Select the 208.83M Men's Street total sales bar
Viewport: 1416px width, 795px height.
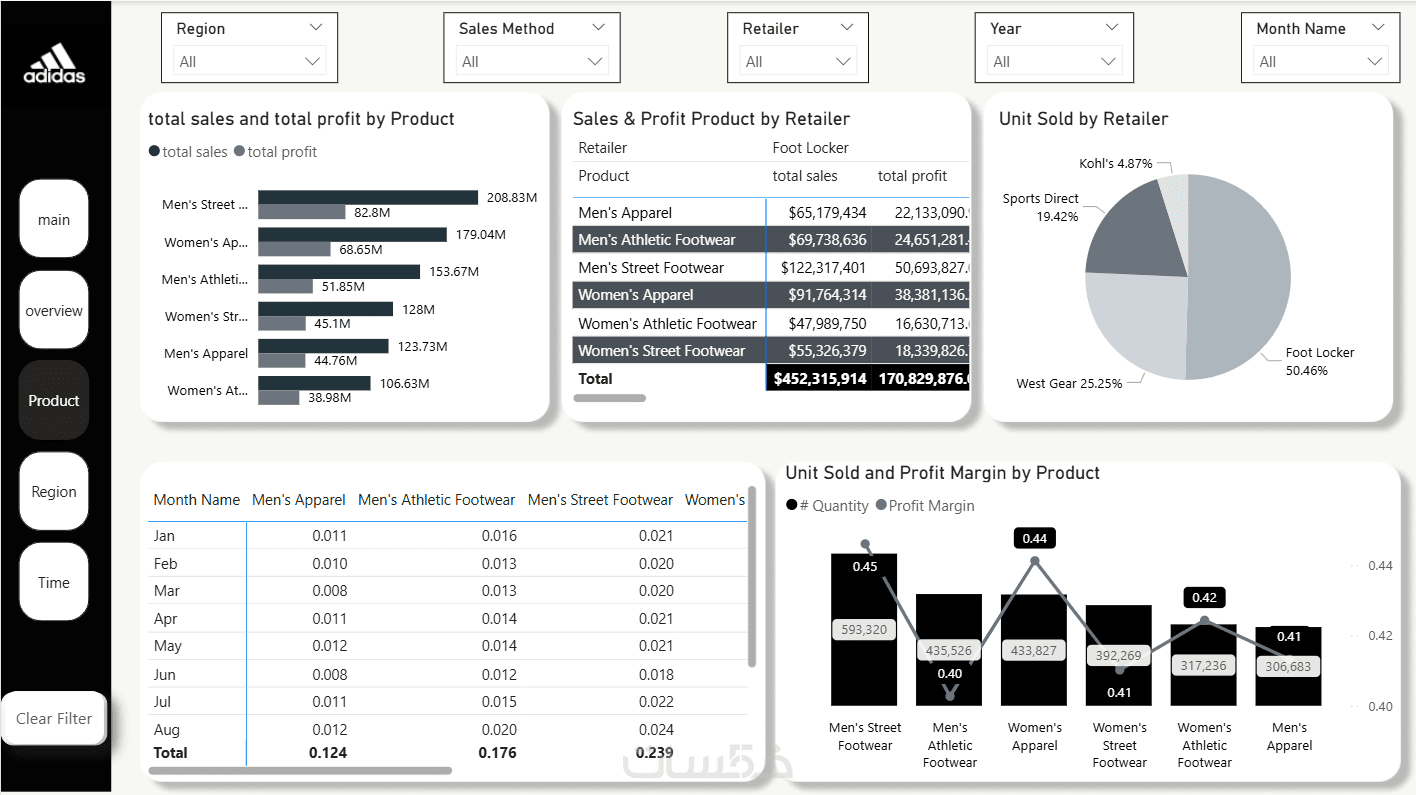tap(368, 198)
